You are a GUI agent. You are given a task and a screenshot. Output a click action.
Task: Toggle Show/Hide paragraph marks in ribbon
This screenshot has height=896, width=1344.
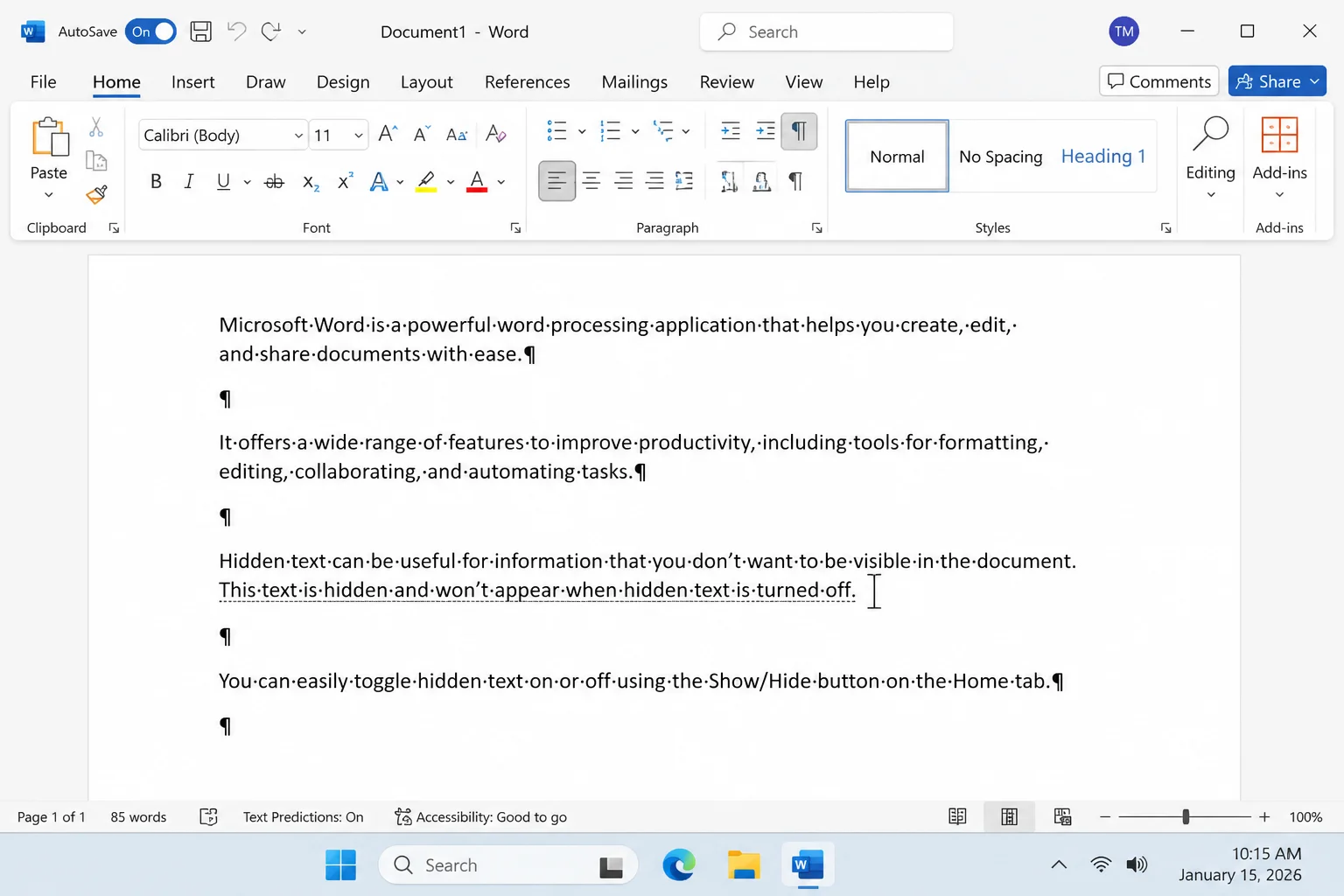[799, 131]
